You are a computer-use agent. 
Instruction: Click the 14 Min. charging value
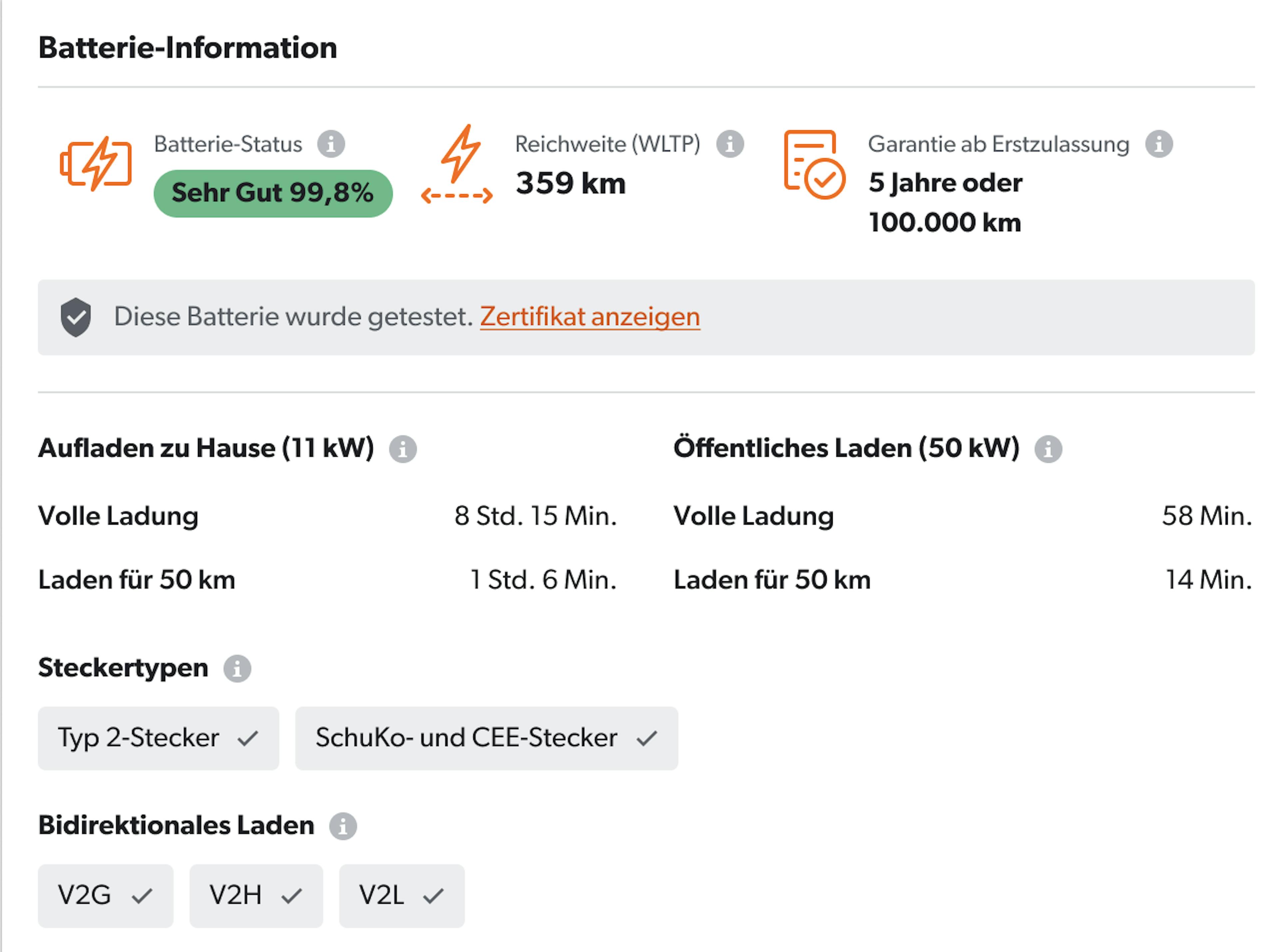(1209, 580)
